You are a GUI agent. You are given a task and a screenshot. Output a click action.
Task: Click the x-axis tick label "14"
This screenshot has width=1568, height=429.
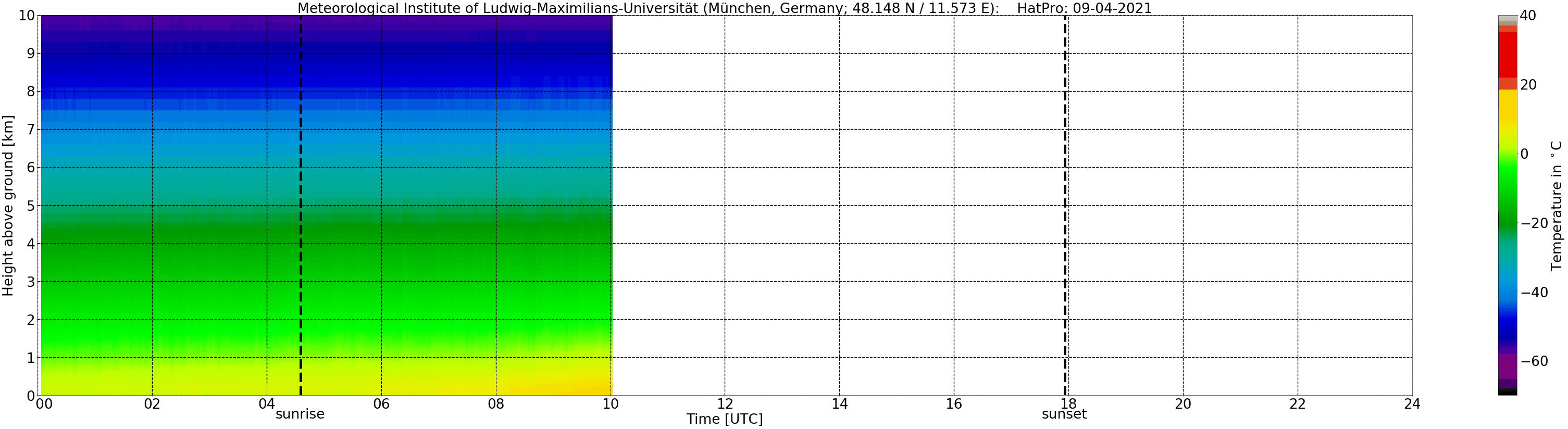pos(839,403)
